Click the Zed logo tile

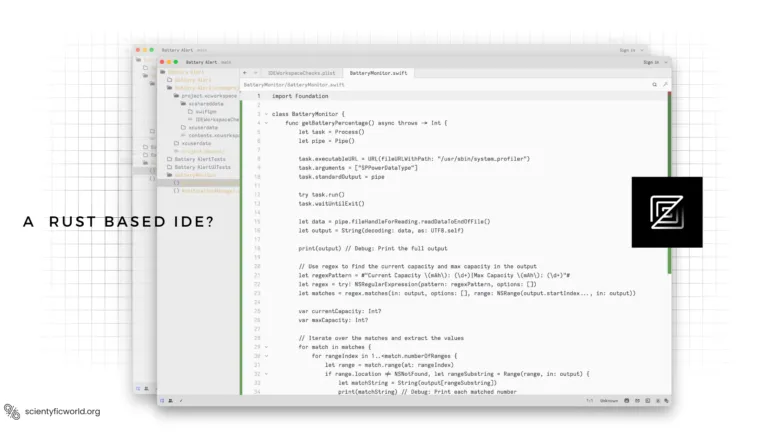667,212
